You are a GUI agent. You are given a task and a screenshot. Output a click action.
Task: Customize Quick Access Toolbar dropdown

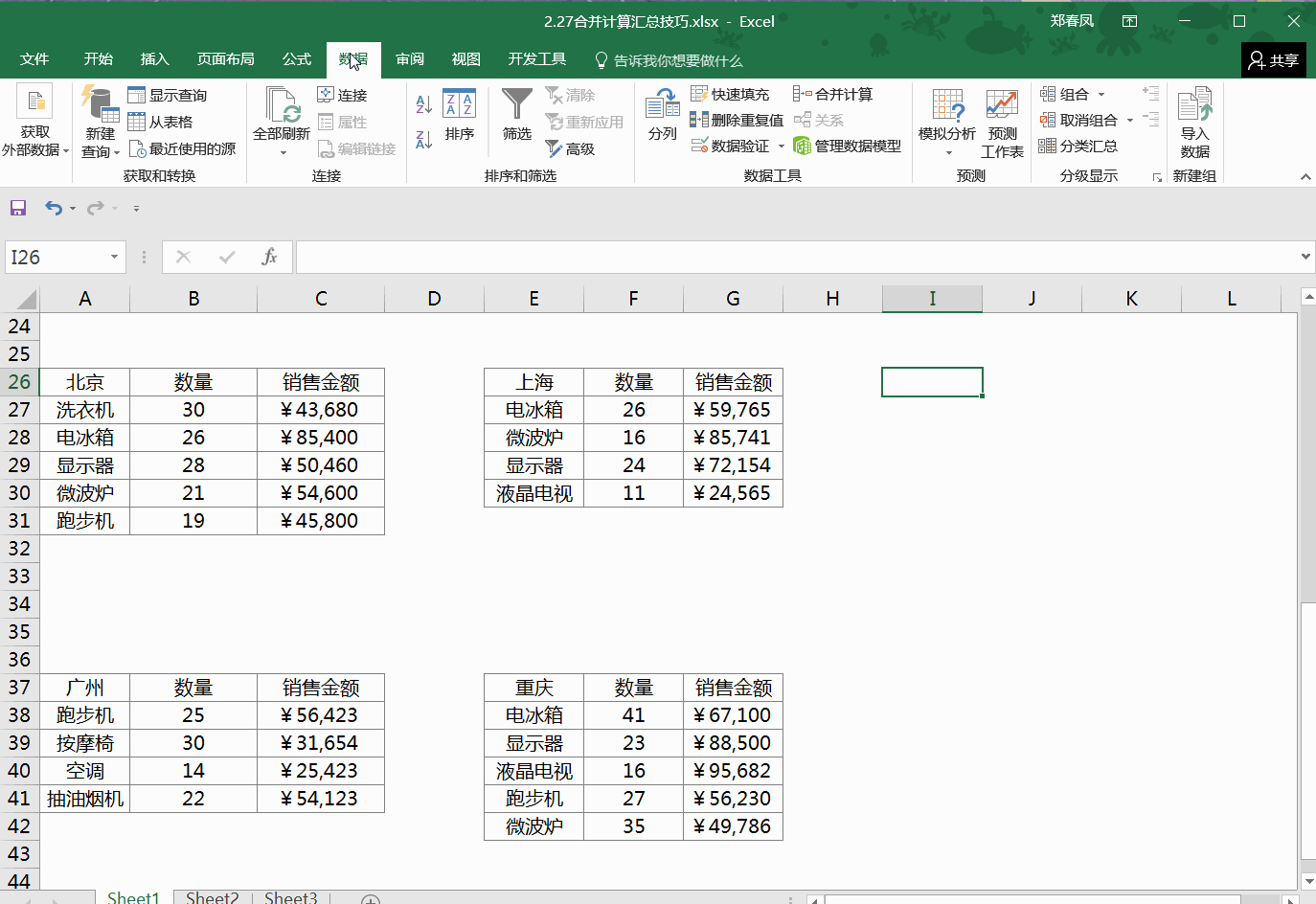[x=136, y=208]
